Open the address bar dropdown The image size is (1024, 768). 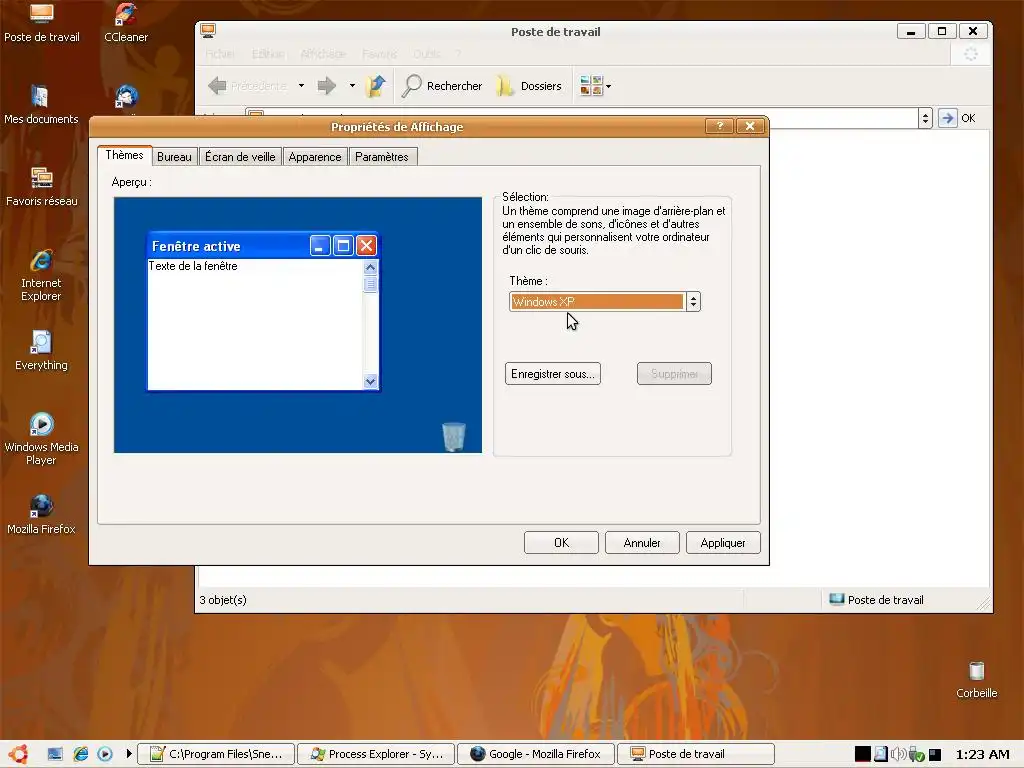tap(925, 118)
